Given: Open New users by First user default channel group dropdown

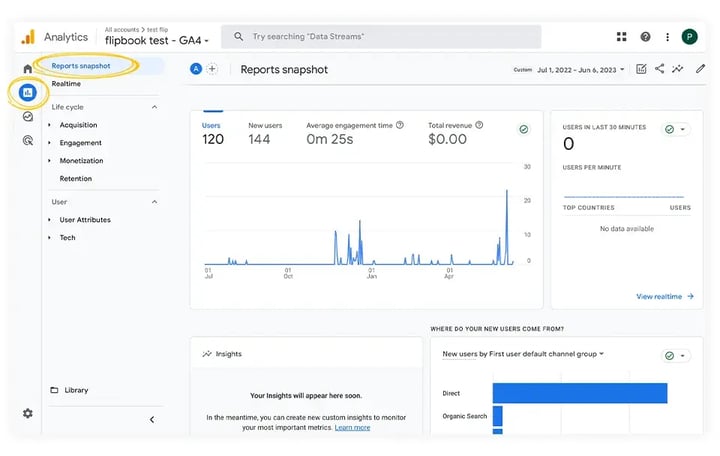Looking at the screenshot, I should pyautogui.click(x=523, y=354).
